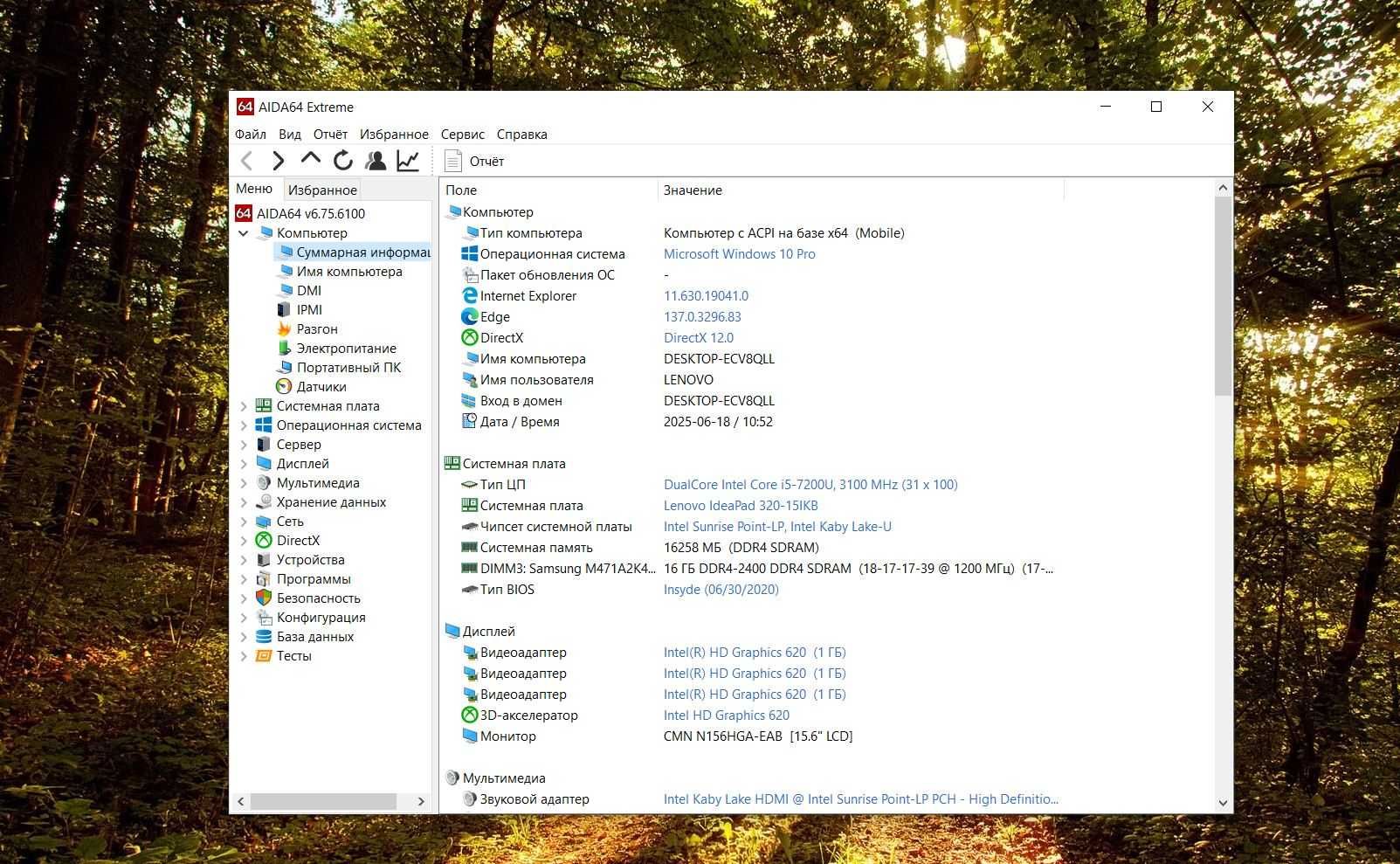Screen dimensions: 1400x864
Task: Expand the Системная плата tree node
Action: (244, 406)
